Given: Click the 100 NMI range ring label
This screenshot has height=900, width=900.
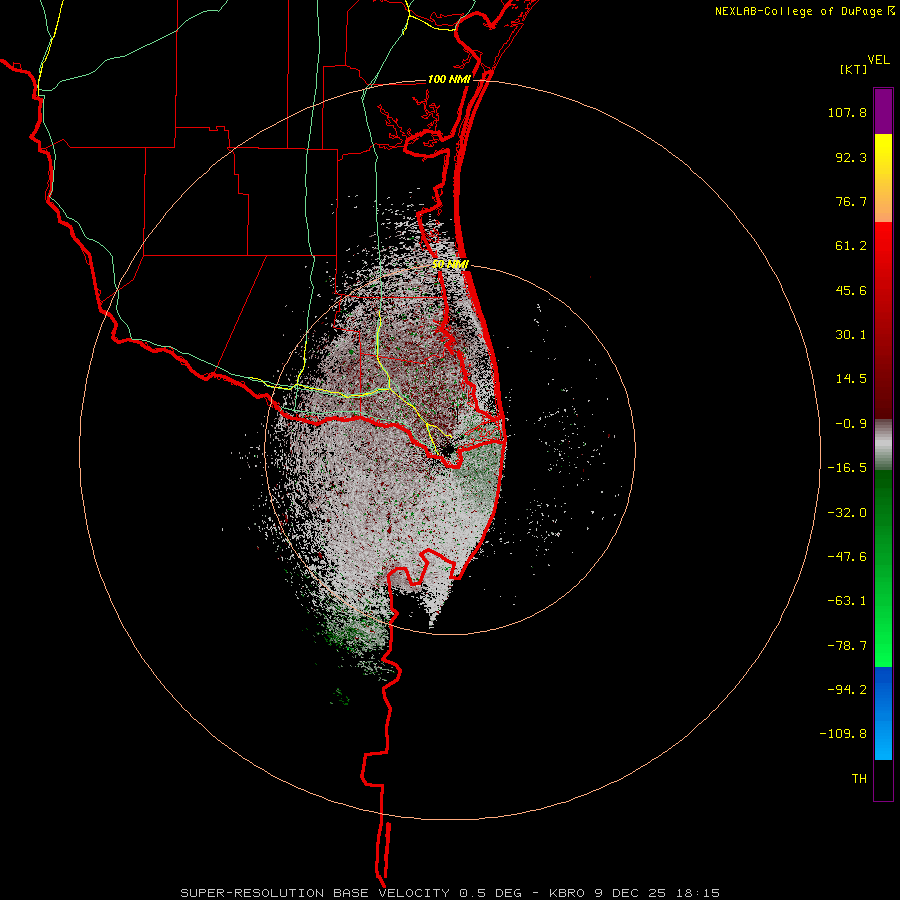Looking at the screenshot, I should click(449, 79).
